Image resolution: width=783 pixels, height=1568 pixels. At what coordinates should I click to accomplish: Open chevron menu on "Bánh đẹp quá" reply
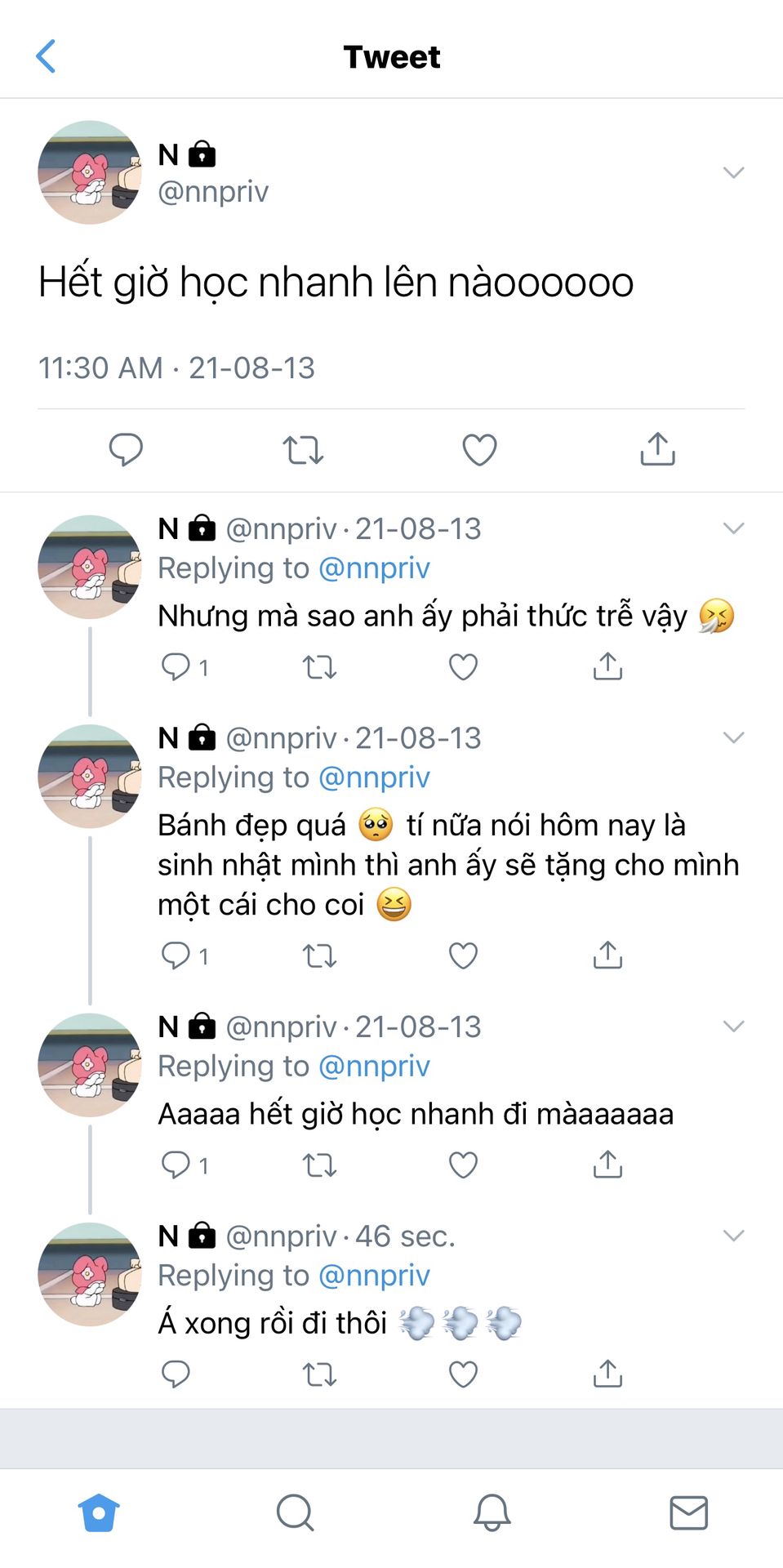point(733,737)
